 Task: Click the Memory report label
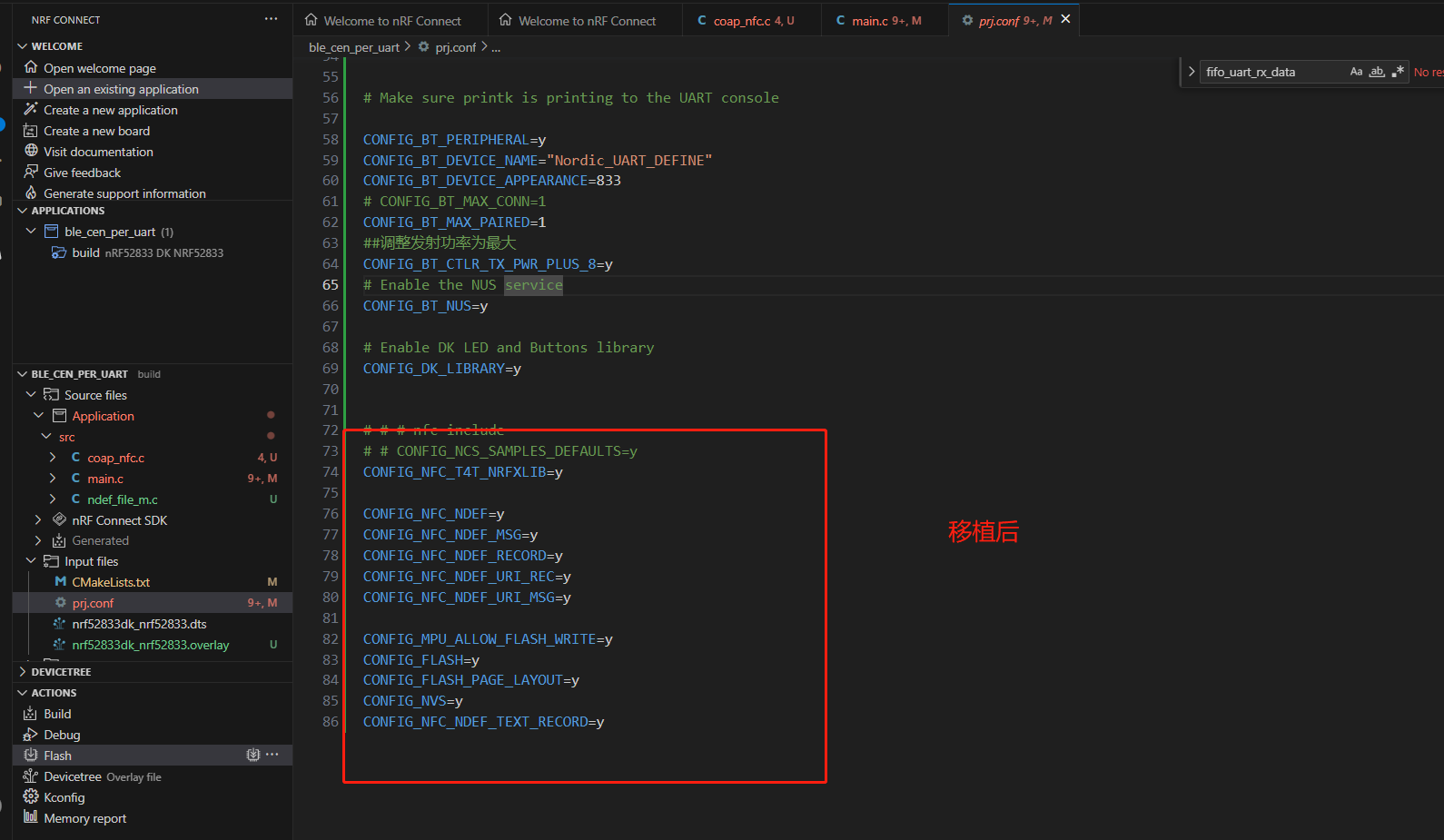click(85, 818)
